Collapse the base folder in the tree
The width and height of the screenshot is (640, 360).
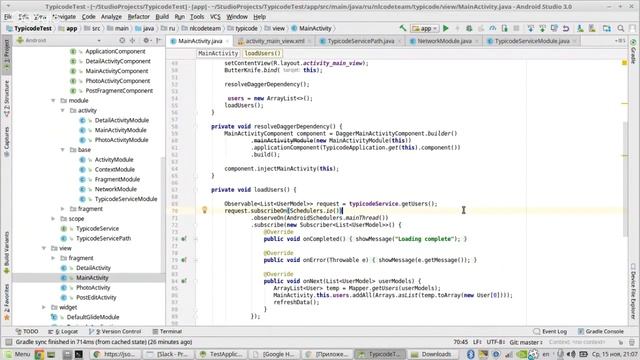(62, 150)
